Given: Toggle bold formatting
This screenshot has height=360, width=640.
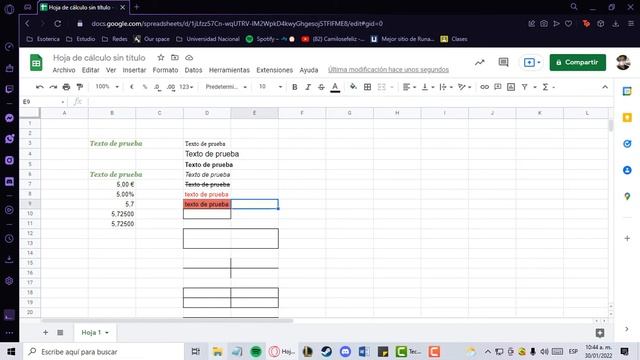Looking at the screenshot, I should (x=295, y=87).
